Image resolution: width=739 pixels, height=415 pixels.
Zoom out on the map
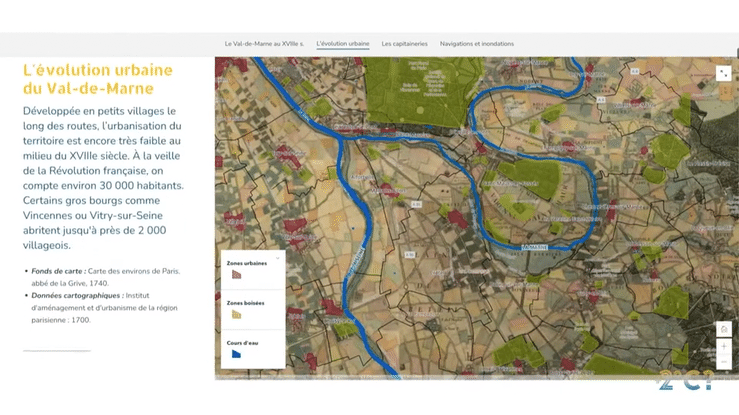[723, 361]
